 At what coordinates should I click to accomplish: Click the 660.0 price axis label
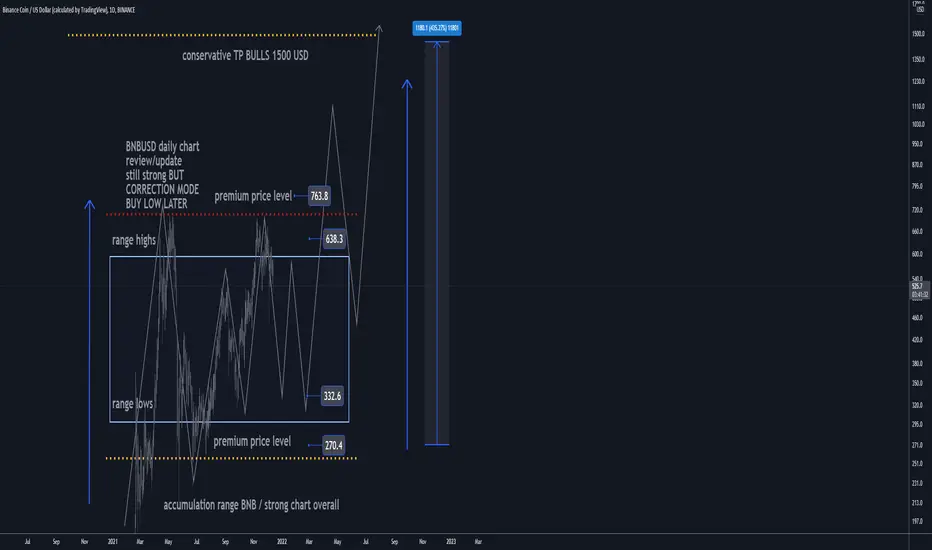tap(917, 231)
